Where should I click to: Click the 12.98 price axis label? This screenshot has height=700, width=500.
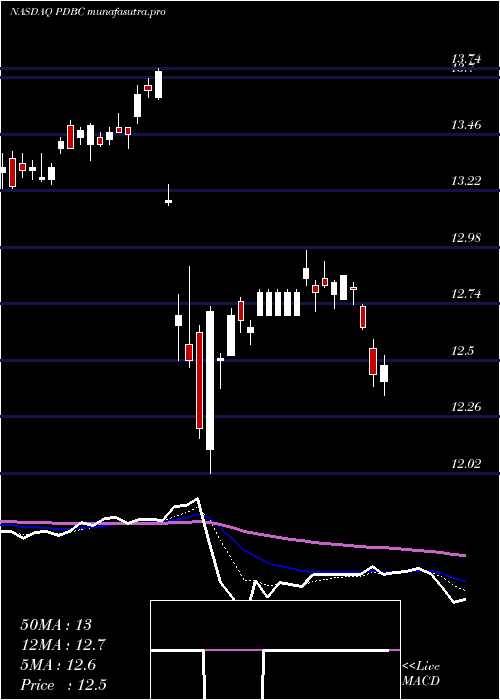tap(466, 238)
